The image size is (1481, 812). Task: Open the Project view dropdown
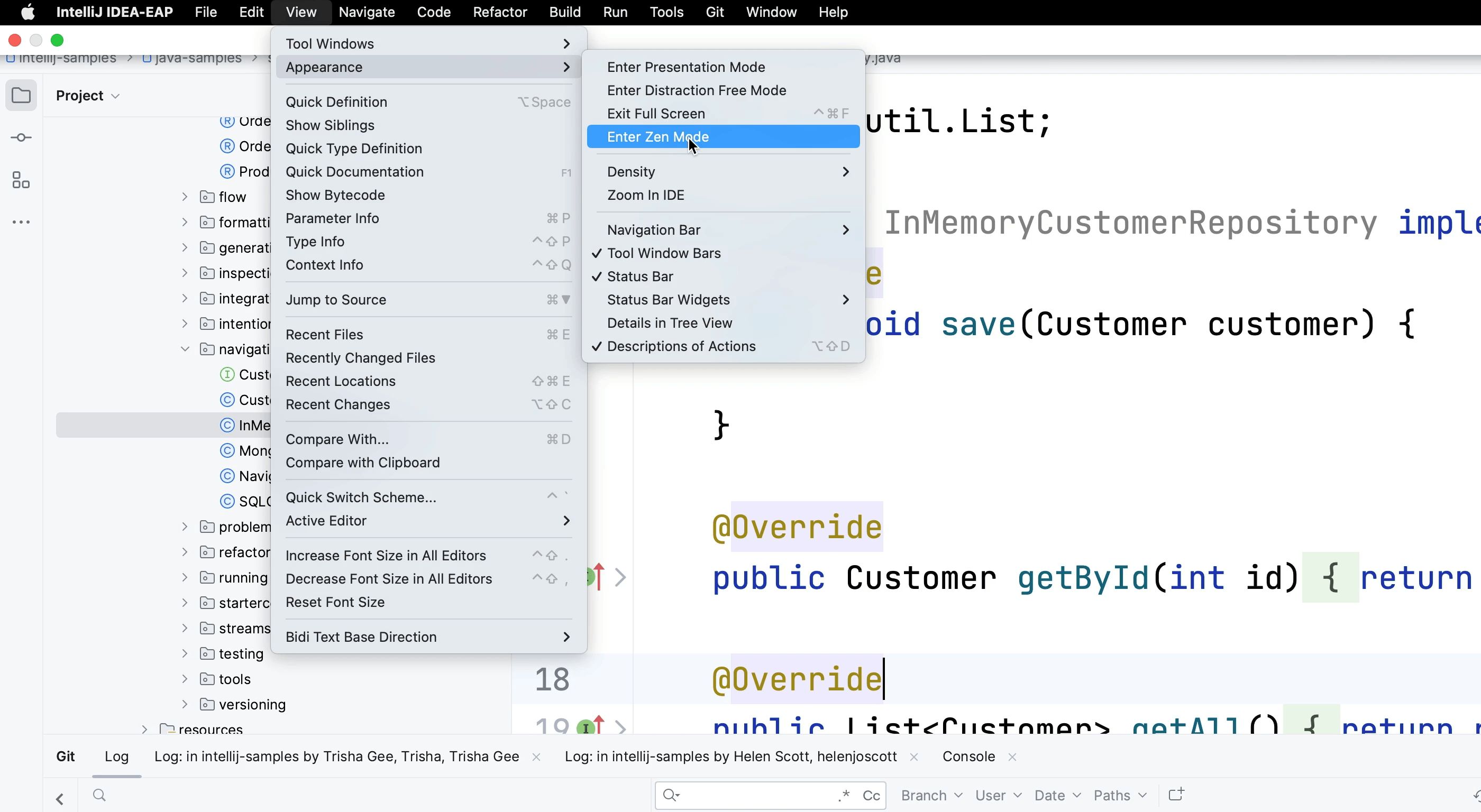tap(88, 96)
